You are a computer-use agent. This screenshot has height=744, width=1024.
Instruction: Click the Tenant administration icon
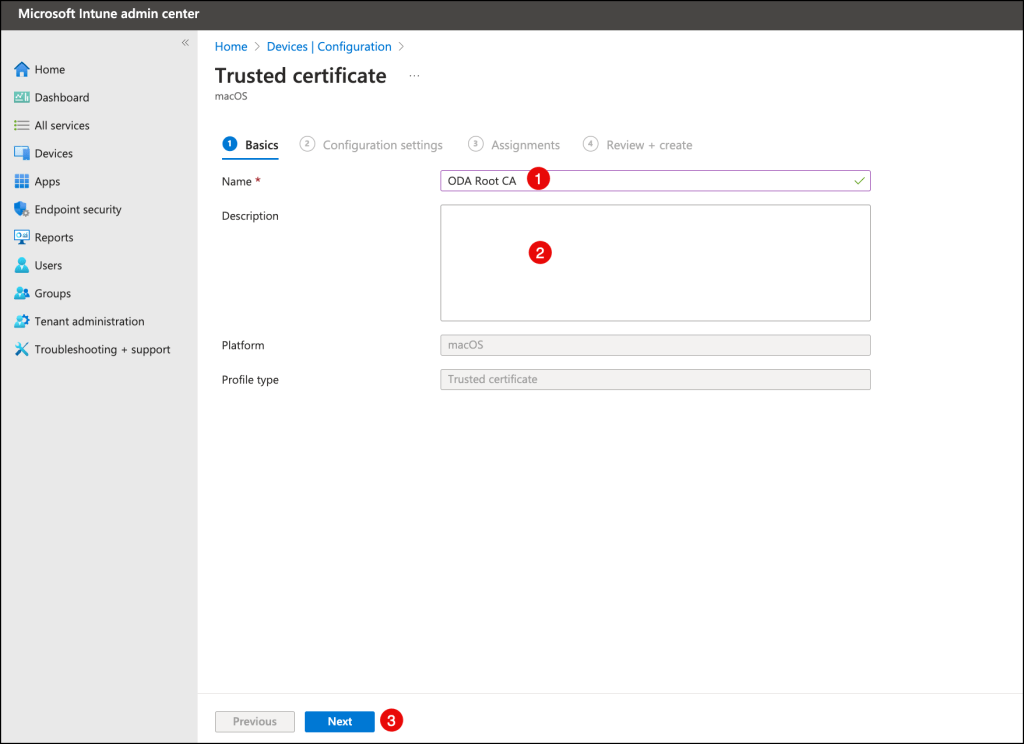coord(22,322)
